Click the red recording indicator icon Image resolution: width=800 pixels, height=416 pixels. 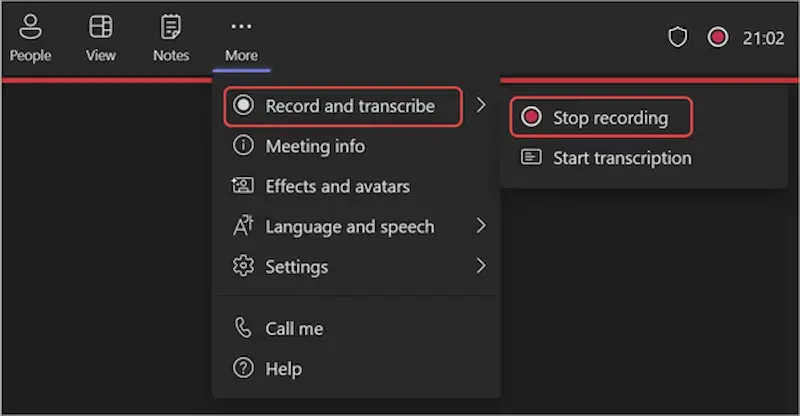pyautogui.click(x=717, y=38)
